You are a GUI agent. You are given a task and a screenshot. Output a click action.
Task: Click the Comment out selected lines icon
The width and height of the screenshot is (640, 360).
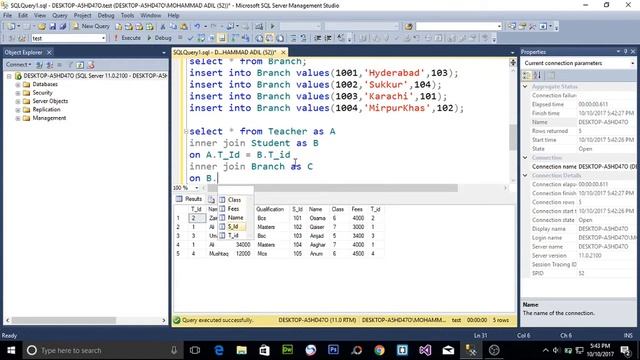tap(293, 38)
